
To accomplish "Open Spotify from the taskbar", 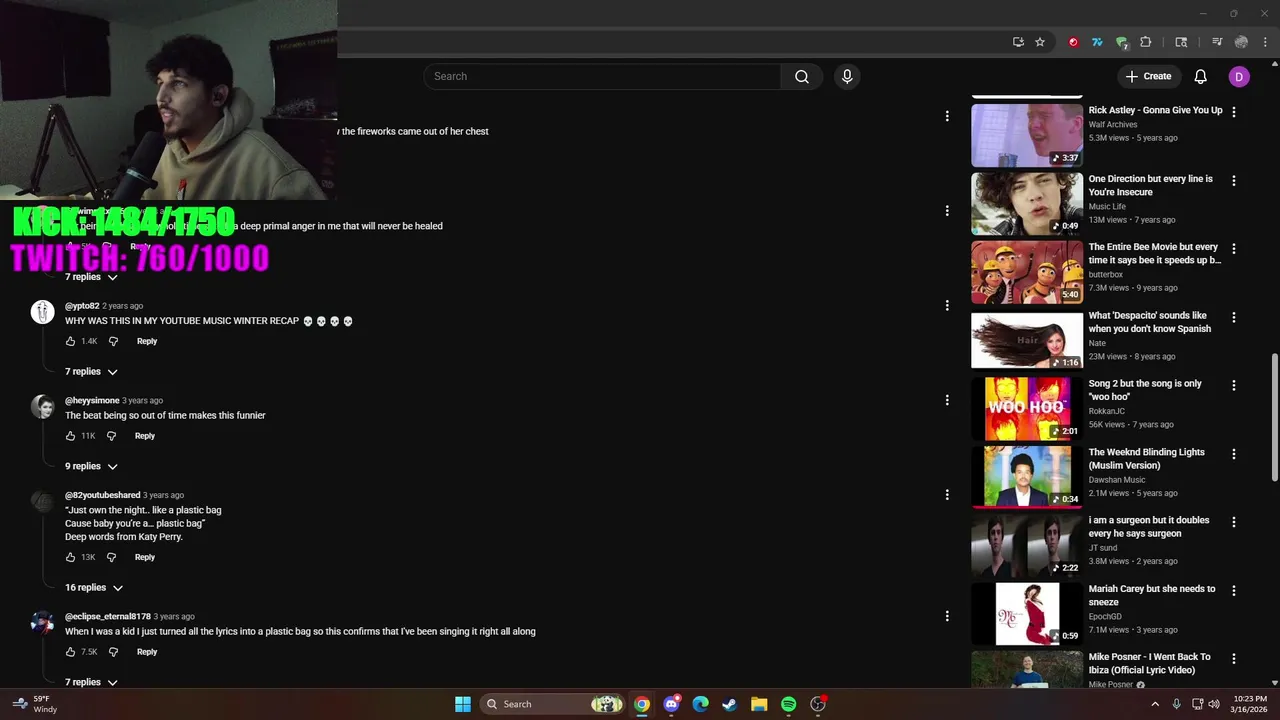I will [788, 704].
